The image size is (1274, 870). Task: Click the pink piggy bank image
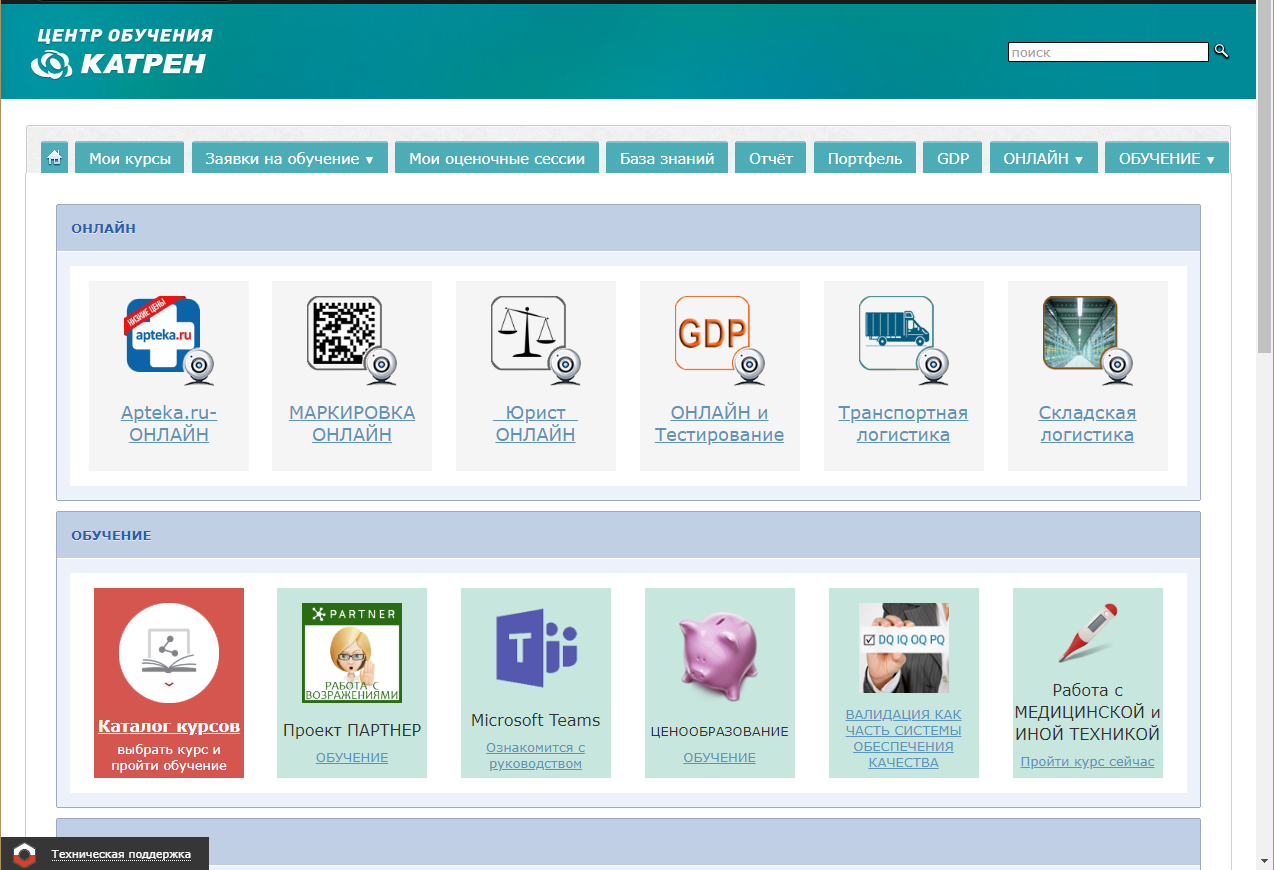(x=720, y=658)
